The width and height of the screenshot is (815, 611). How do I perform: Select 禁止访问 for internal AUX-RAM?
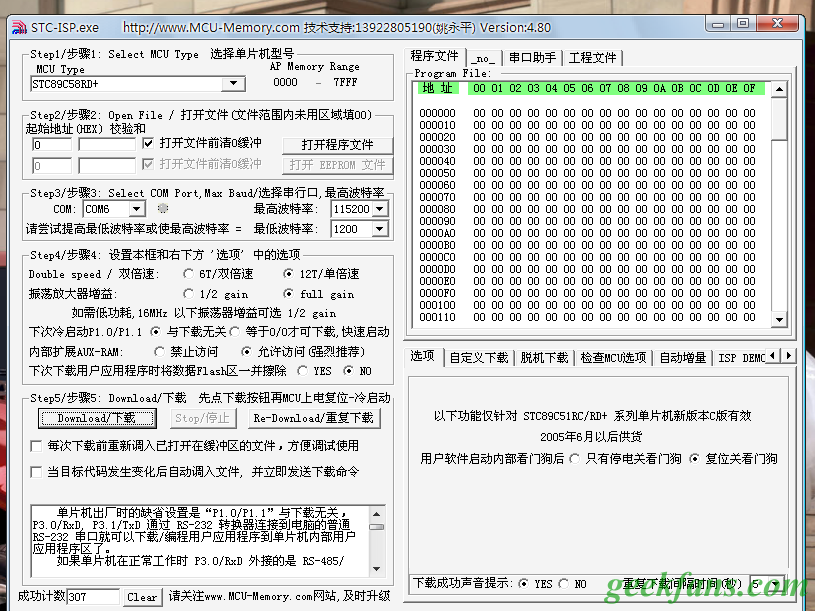tap(160, 352)
